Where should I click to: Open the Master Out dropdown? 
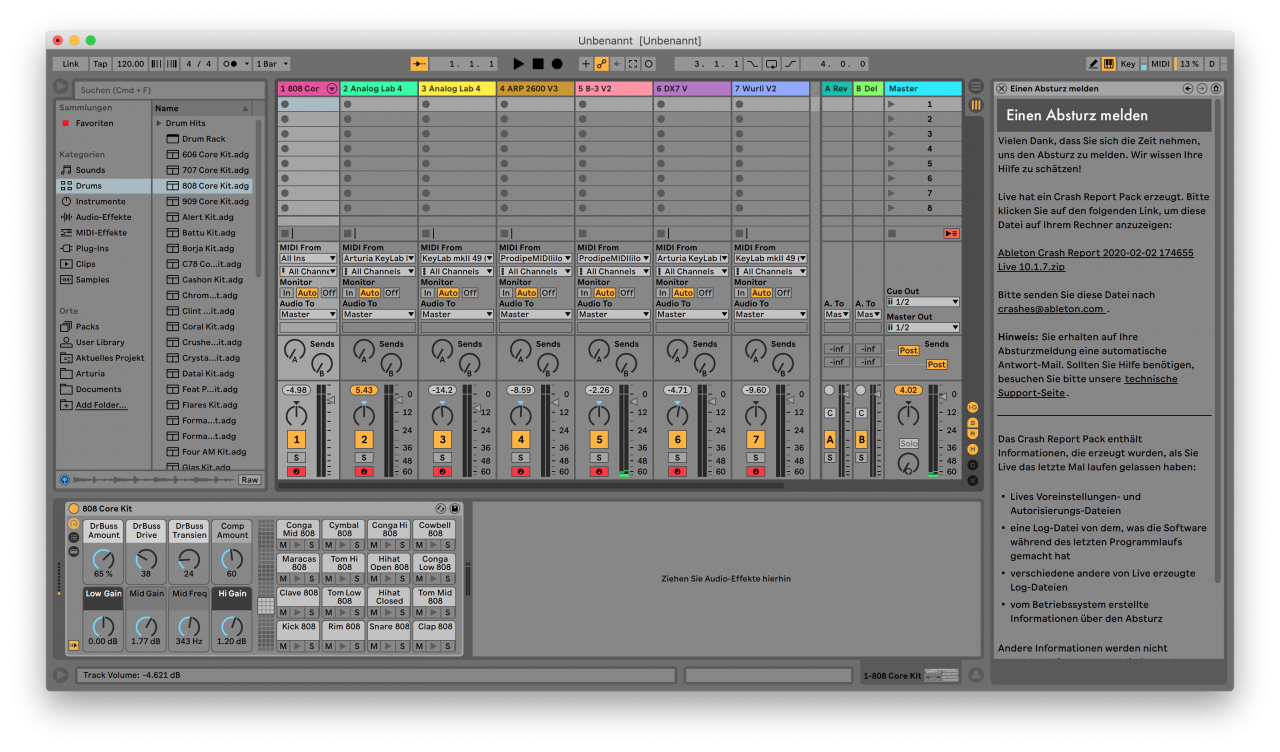[x=923, y=327]
